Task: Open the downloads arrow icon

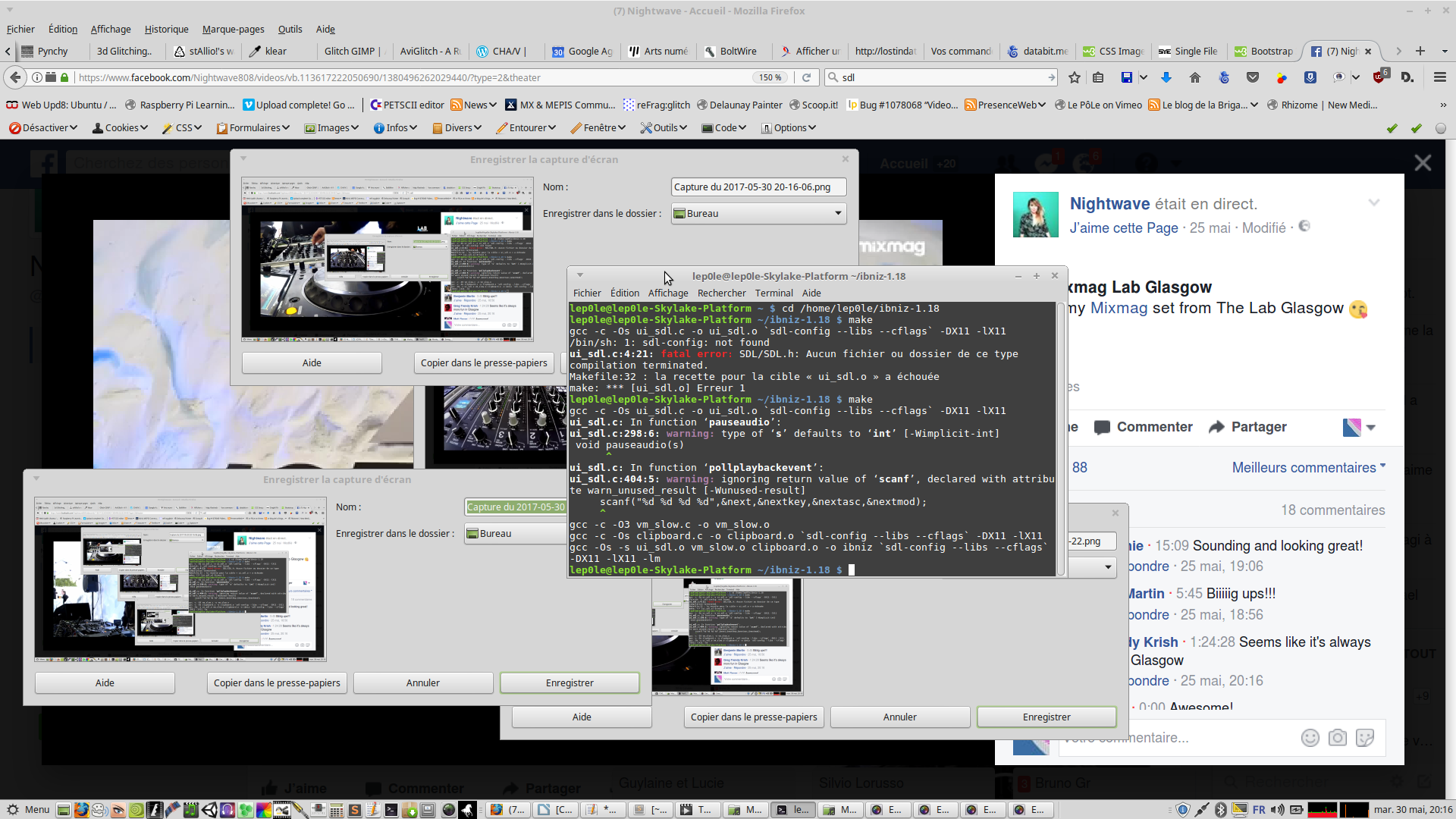Action: (1166, 77)
